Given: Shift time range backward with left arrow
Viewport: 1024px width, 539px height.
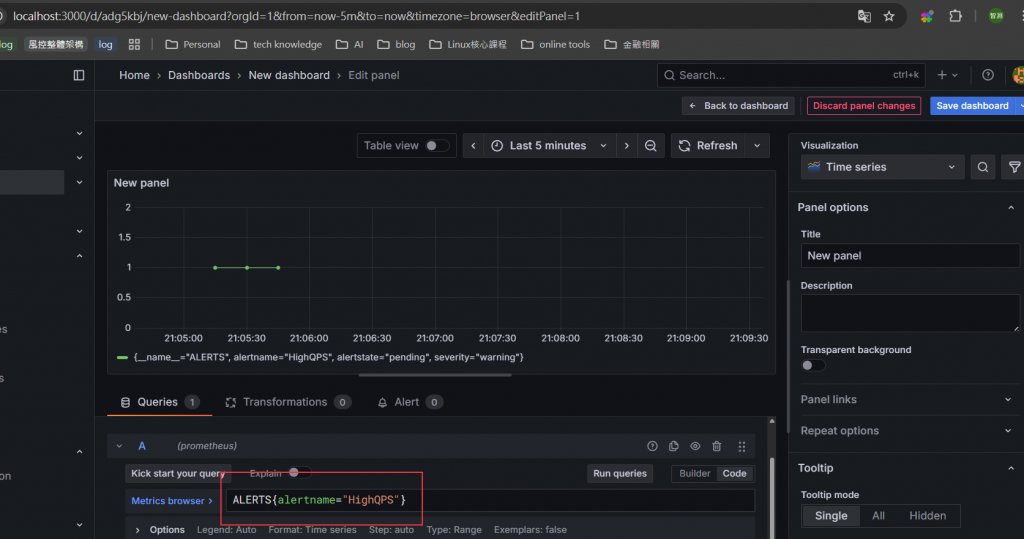Looking at the screenshot, I should coord(473,146).
